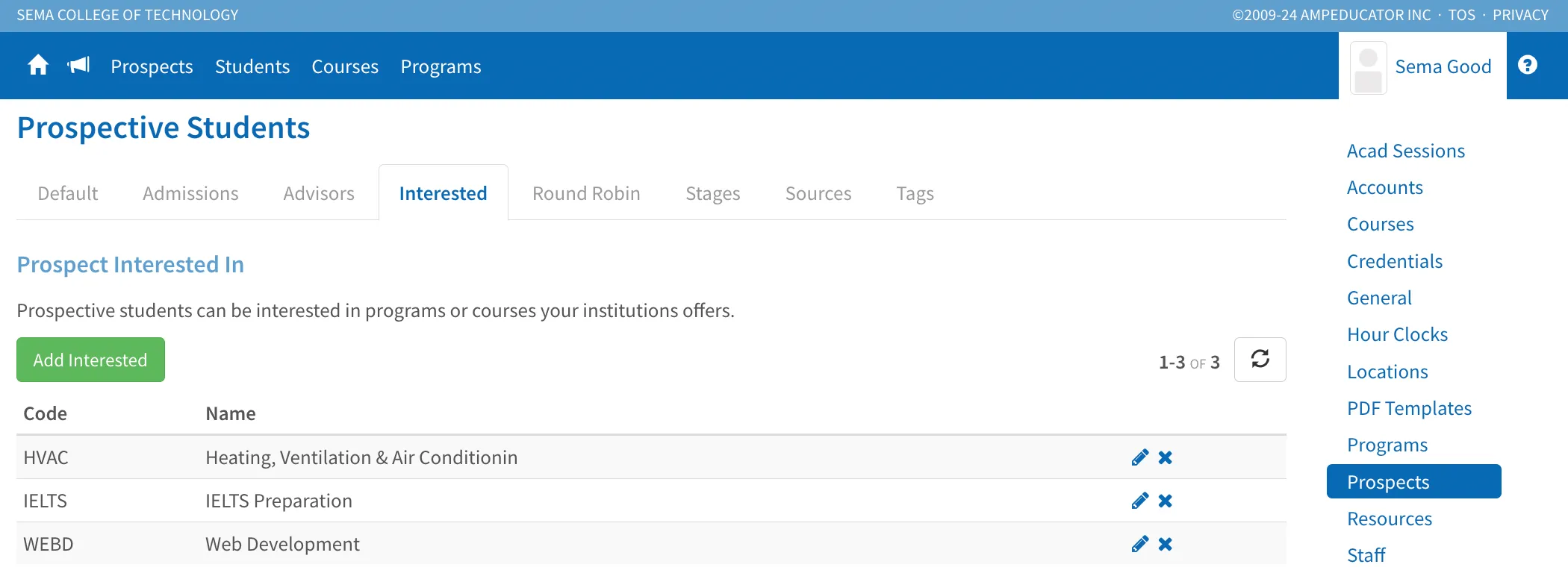The width and height of the screenshot is (1568, 582).
Task: Select the Admissions tab
Action: (190, 193)
